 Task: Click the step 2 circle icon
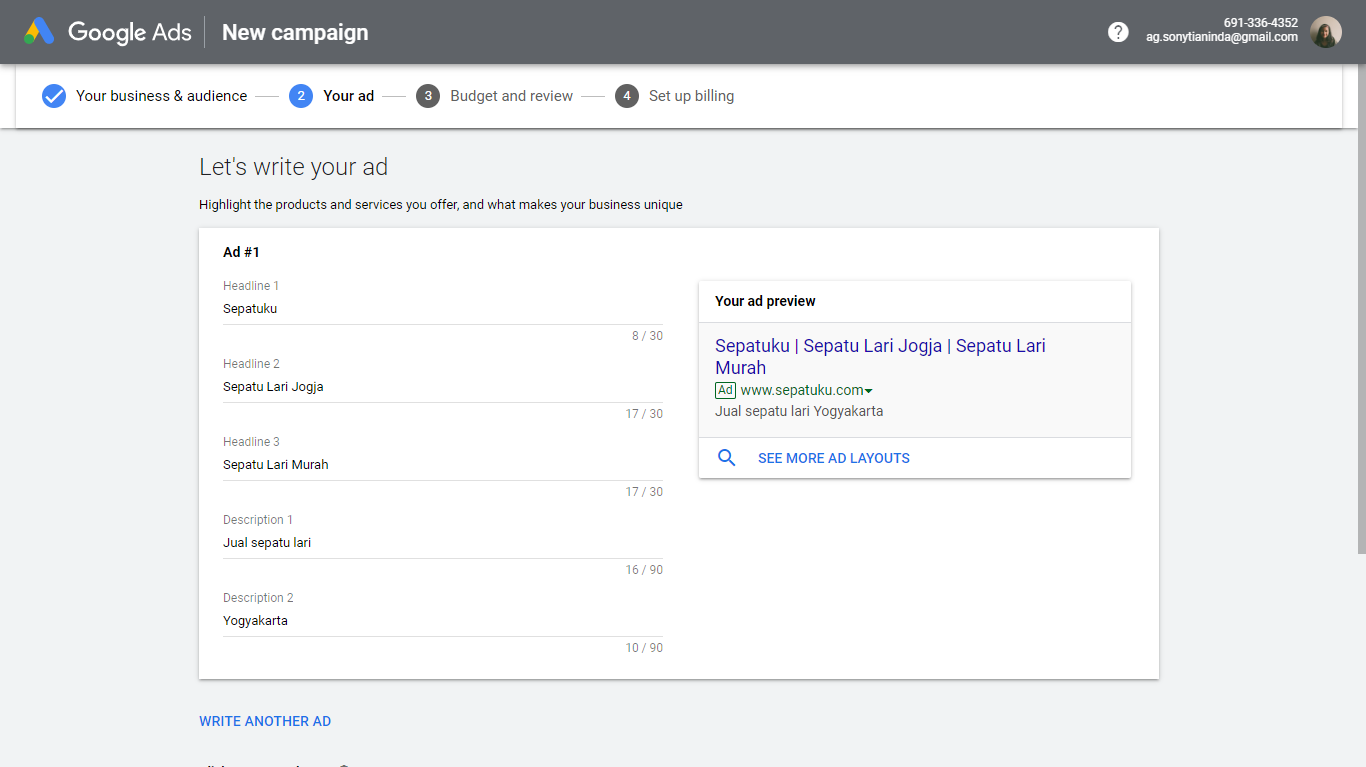301,96
